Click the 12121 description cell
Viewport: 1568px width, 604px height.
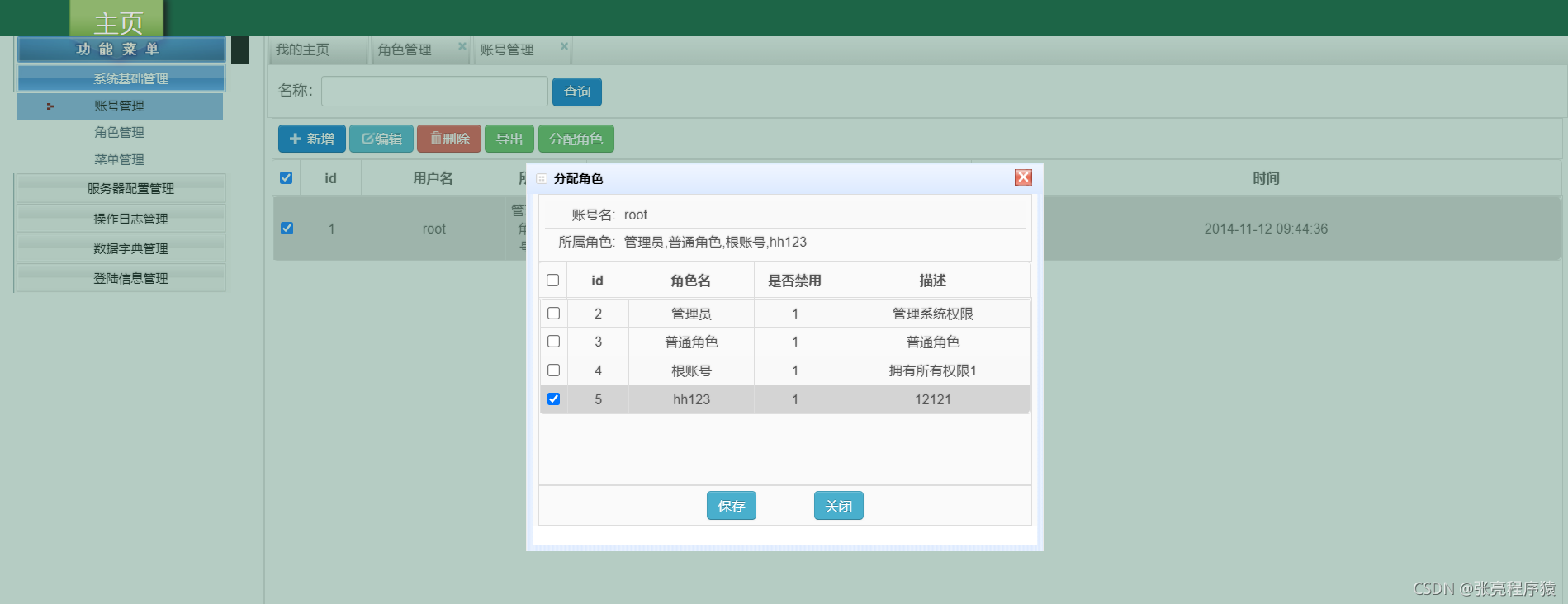pyautogui.click(x=933, y=399)
